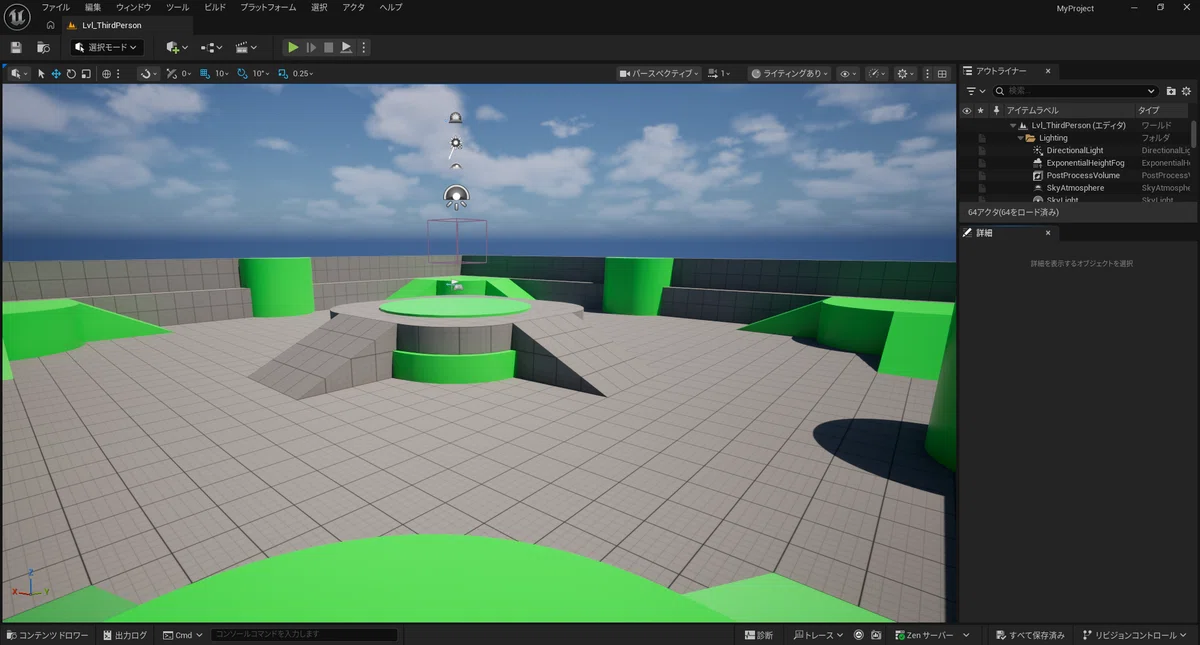Click the コンソールコマンド console input field

coord(305,635)
